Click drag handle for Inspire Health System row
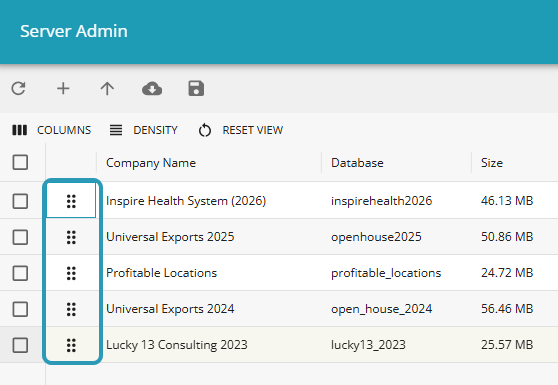 [71, 201]
